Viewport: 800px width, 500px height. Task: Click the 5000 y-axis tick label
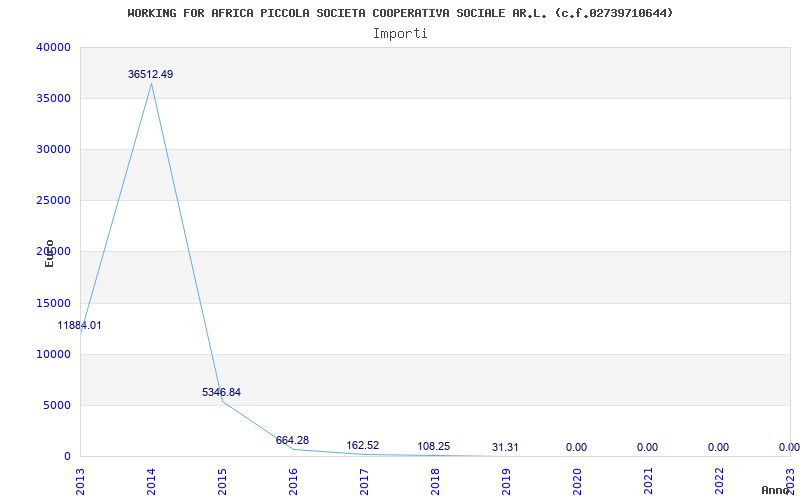coord(57,406)
